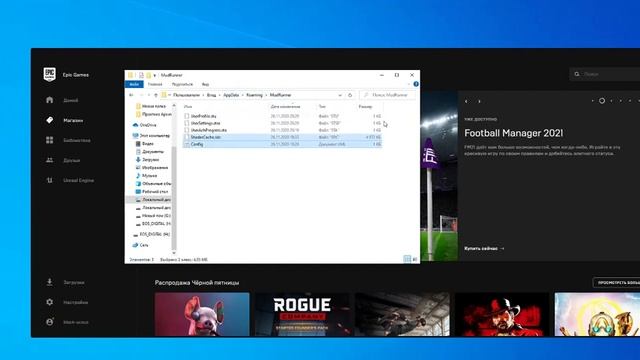
Task: Click 'Купить сейчас' link for Football Manager
Action: 484,248
